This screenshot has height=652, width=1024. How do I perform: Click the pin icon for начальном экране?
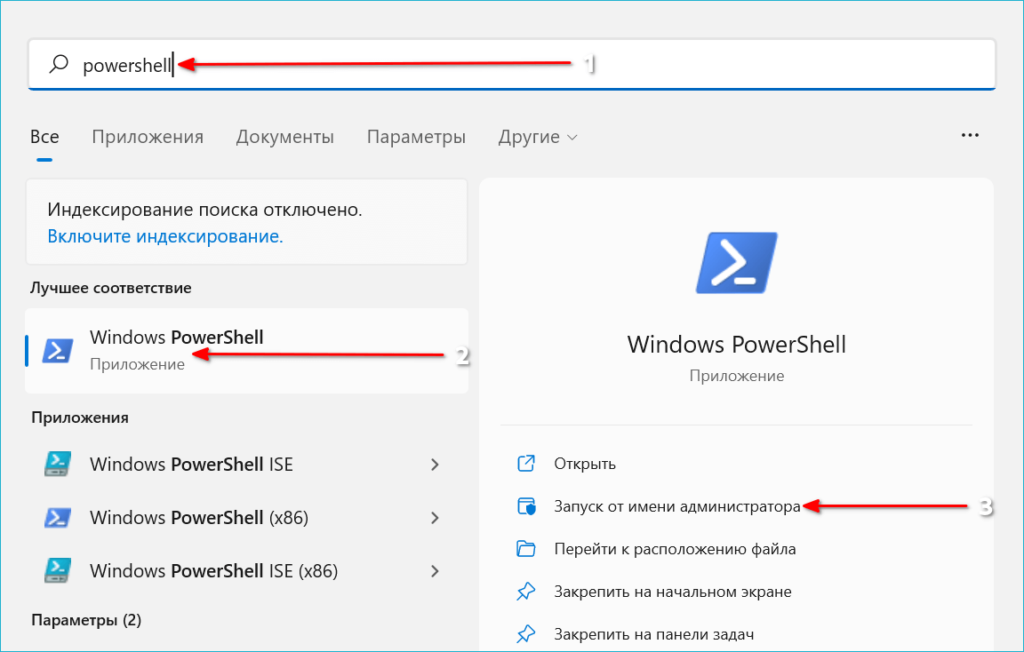(526, 592)
